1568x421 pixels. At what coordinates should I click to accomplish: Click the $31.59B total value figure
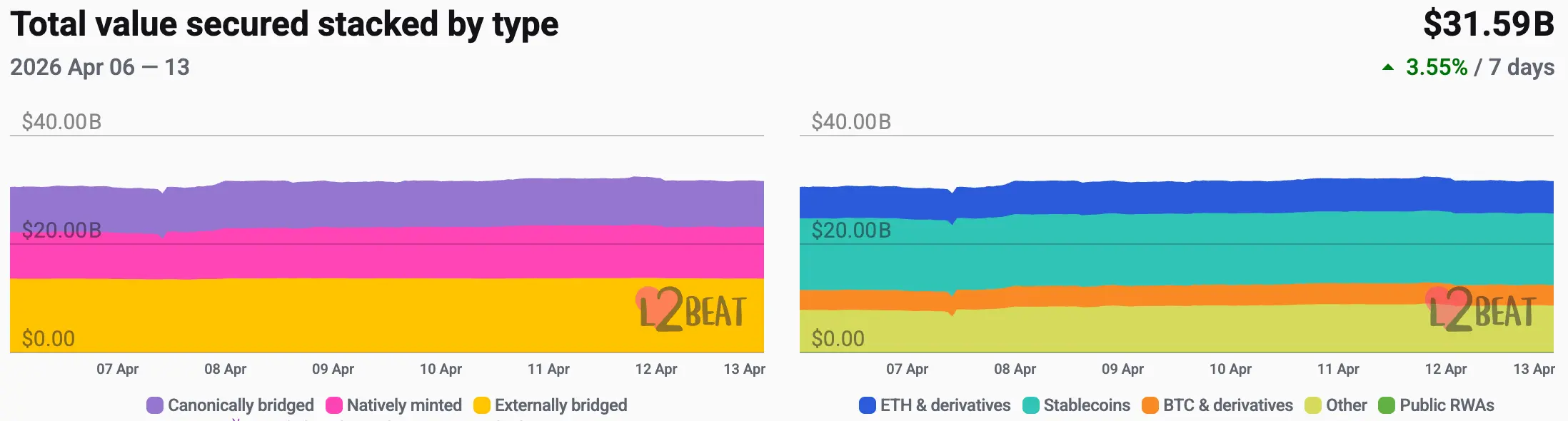(x=1488, y=24)
